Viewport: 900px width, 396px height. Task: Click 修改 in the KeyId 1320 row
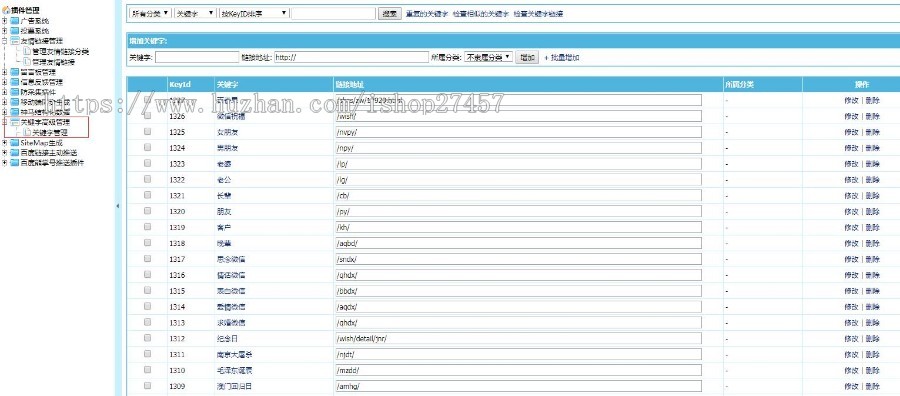pyautogui.click(x=851, y=212)
